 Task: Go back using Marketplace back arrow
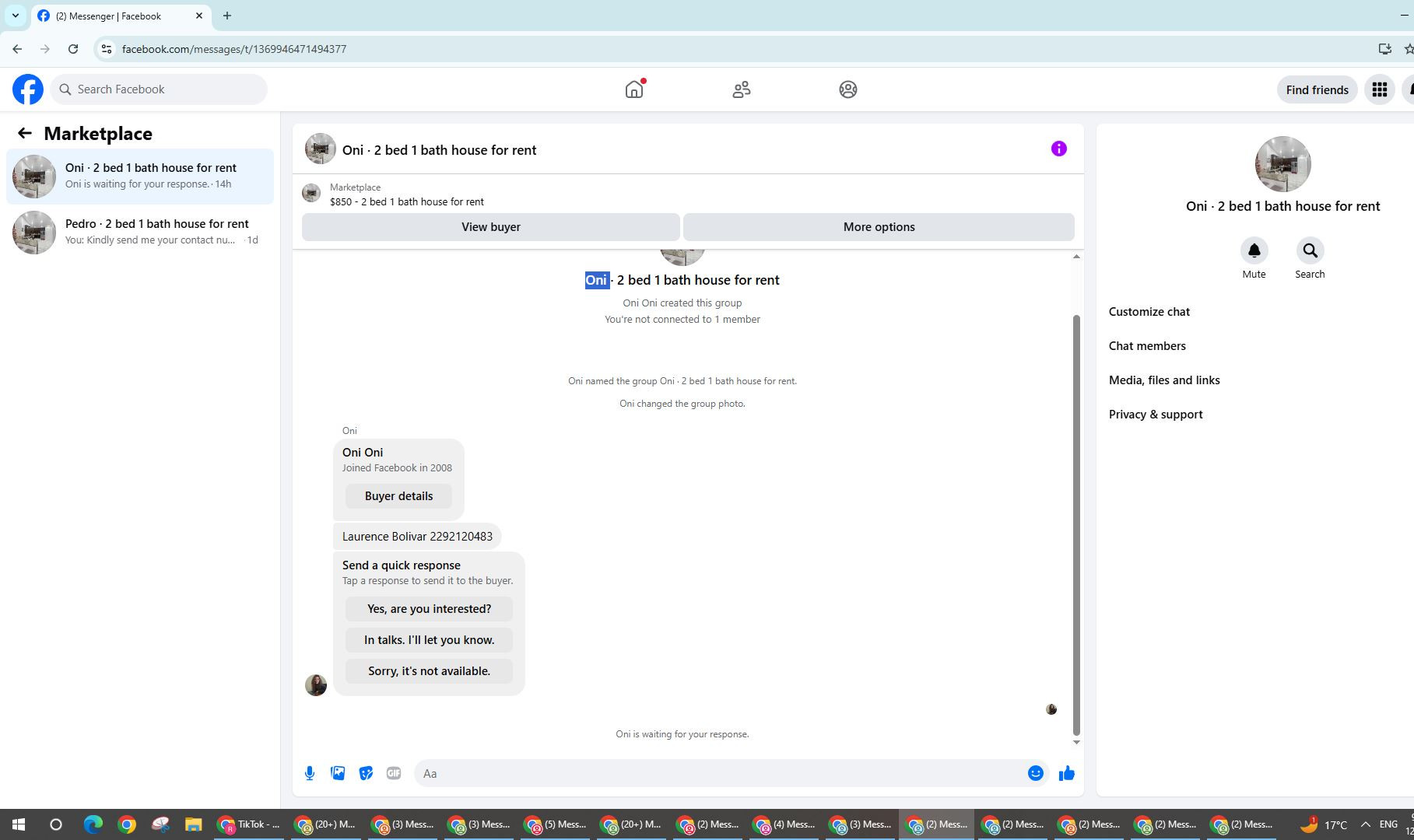[25, 134]
